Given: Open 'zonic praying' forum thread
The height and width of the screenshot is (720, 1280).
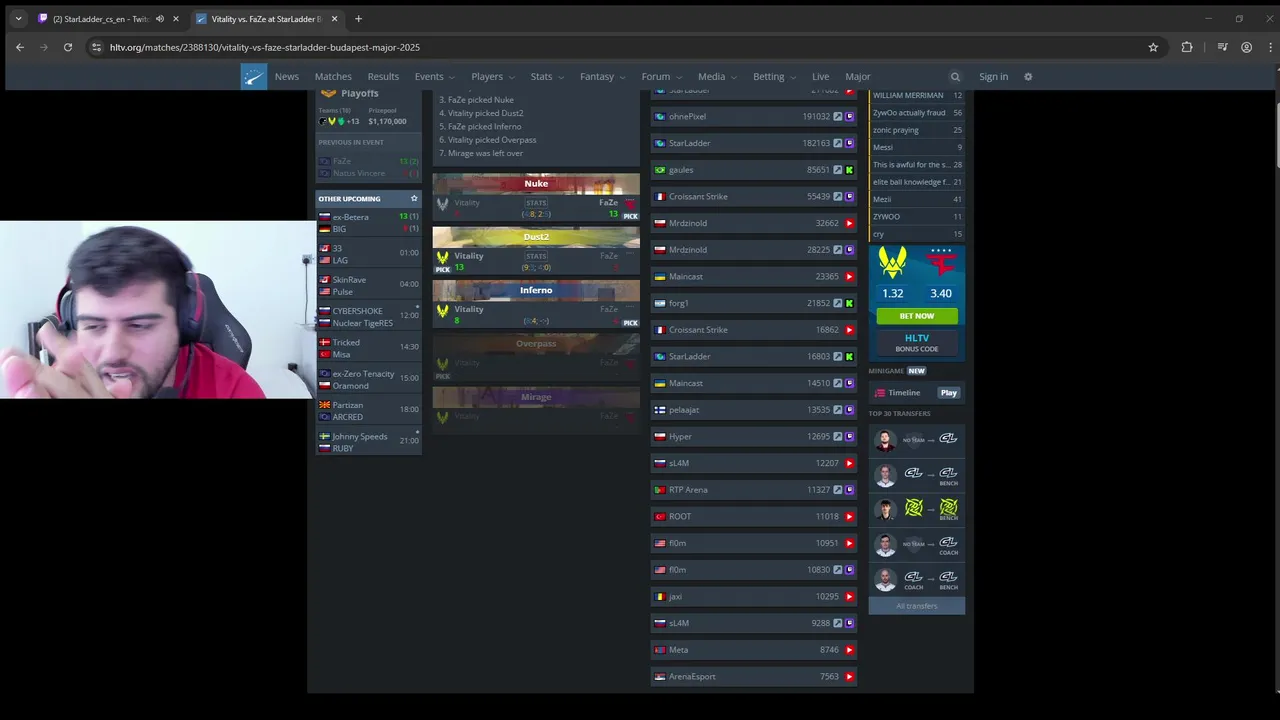Looking at the screenshot, I should coord(917,130).
